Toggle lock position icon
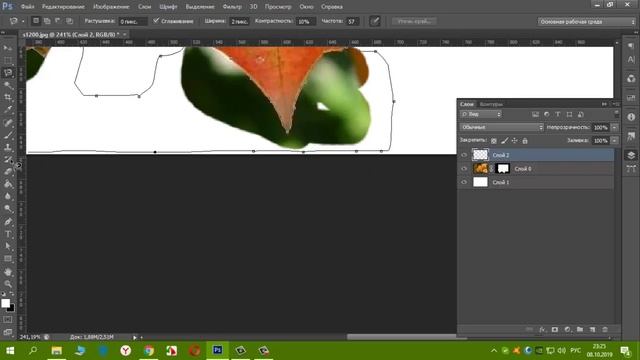The image size is (640, 360). tap(515, 141)
